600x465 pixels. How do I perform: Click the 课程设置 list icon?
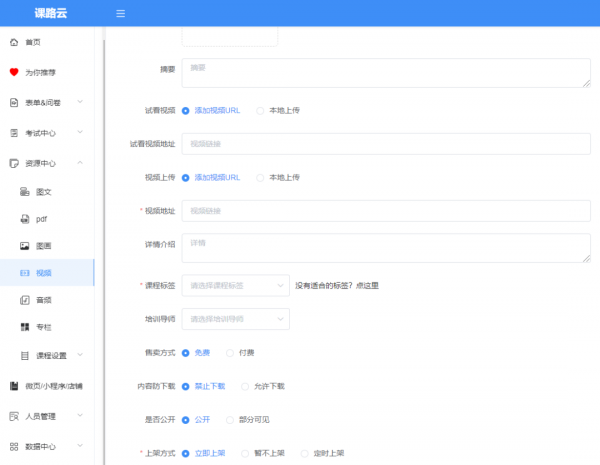click(x=25, y=356)
